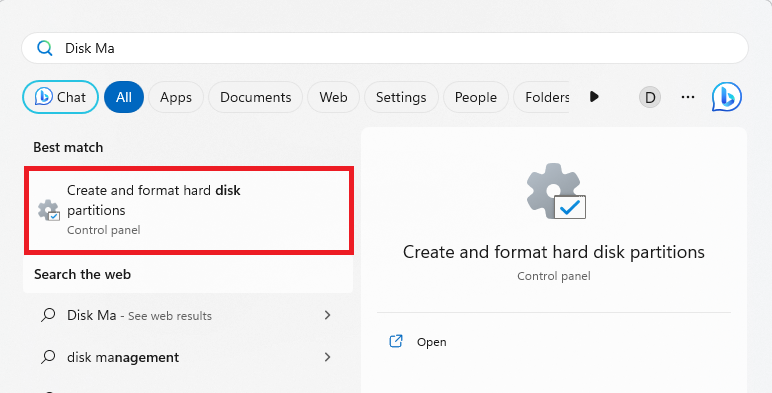Open Bing Chat filter pill

(61, 97)
